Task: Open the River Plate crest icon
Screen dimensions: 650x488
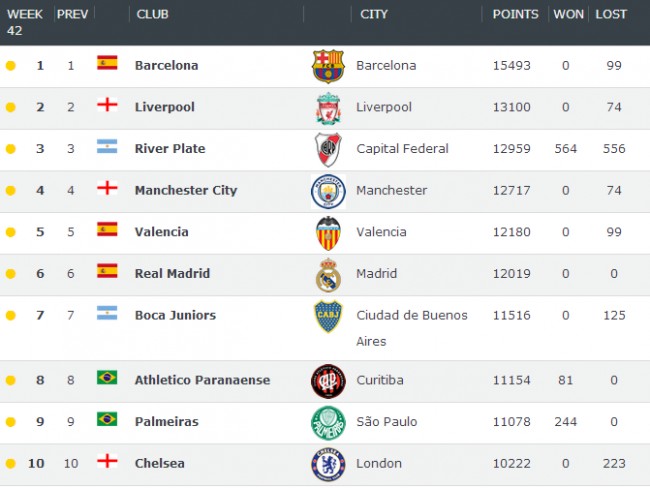Action: [x=328, y=149]
